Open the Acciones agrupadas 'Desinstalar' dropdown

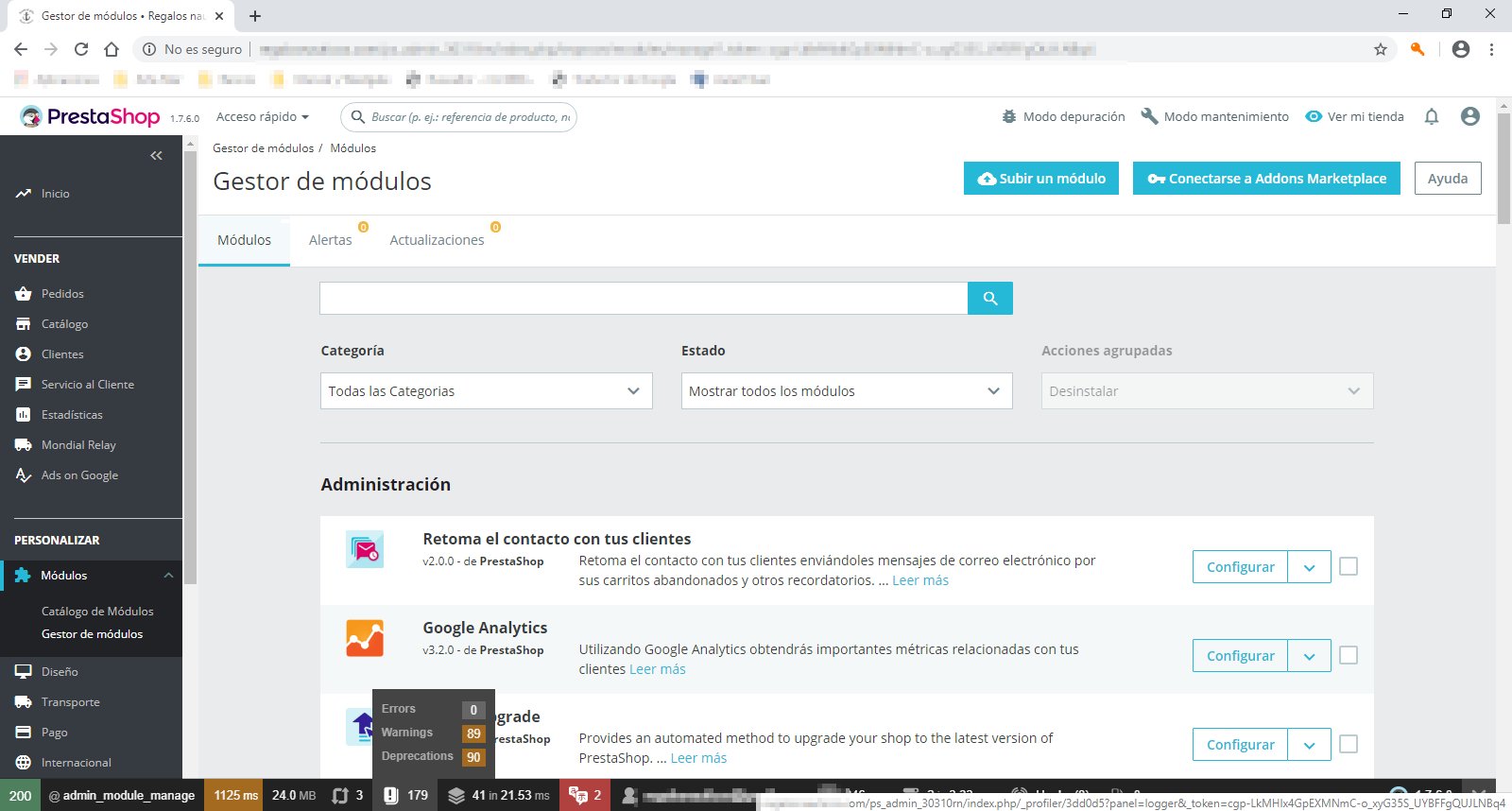(1208, 391)
